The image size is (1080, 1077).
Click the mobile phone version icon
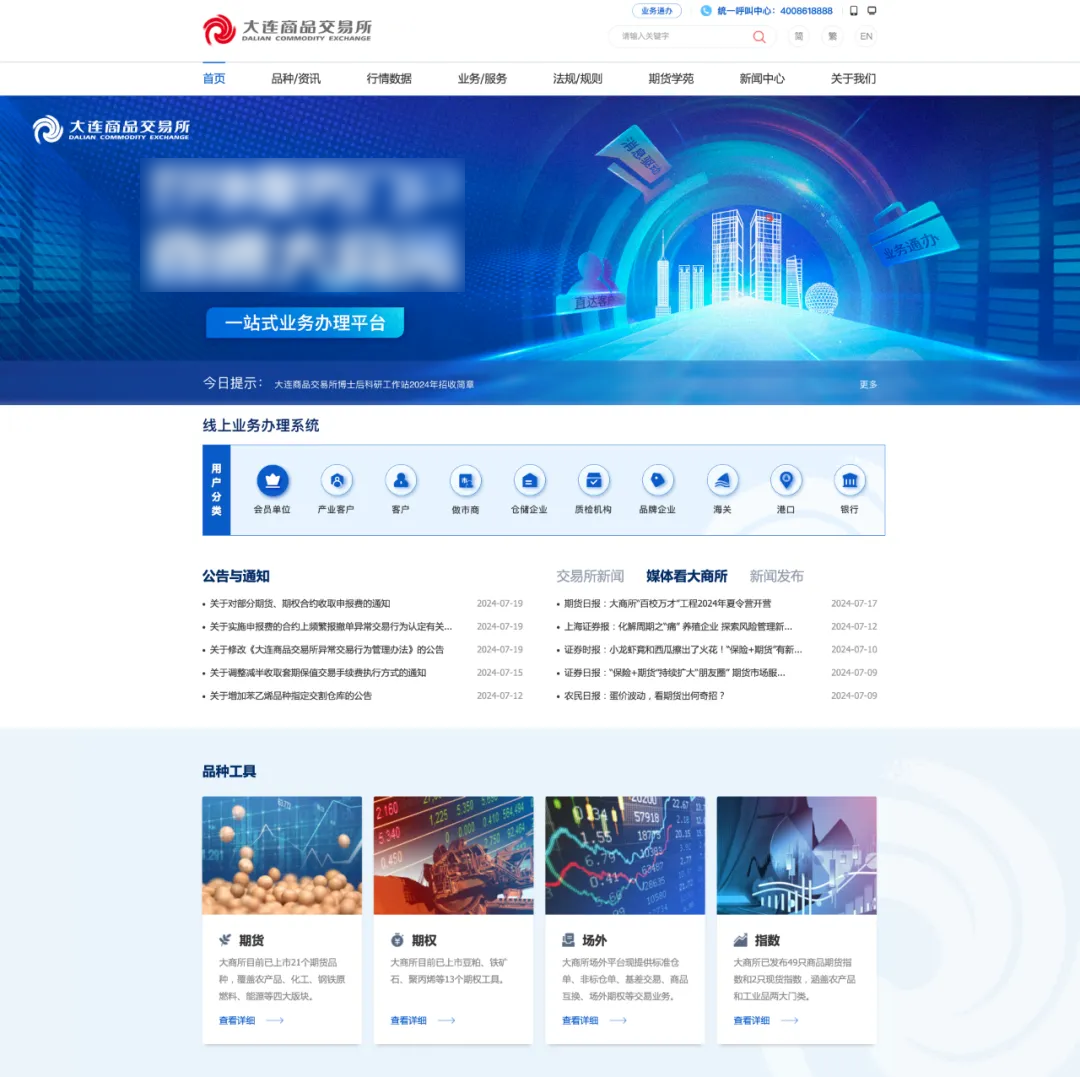coord(854,11)
